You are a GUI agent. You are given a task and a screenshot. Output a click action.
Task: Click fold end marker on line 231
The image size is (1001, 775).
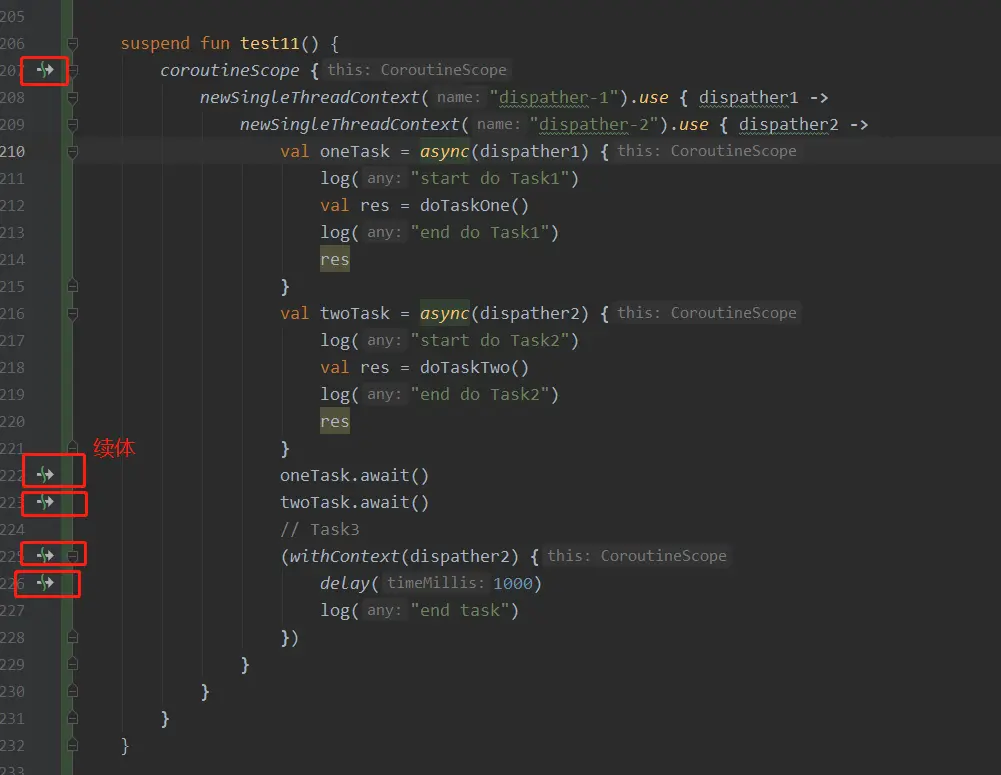point(73,718)
